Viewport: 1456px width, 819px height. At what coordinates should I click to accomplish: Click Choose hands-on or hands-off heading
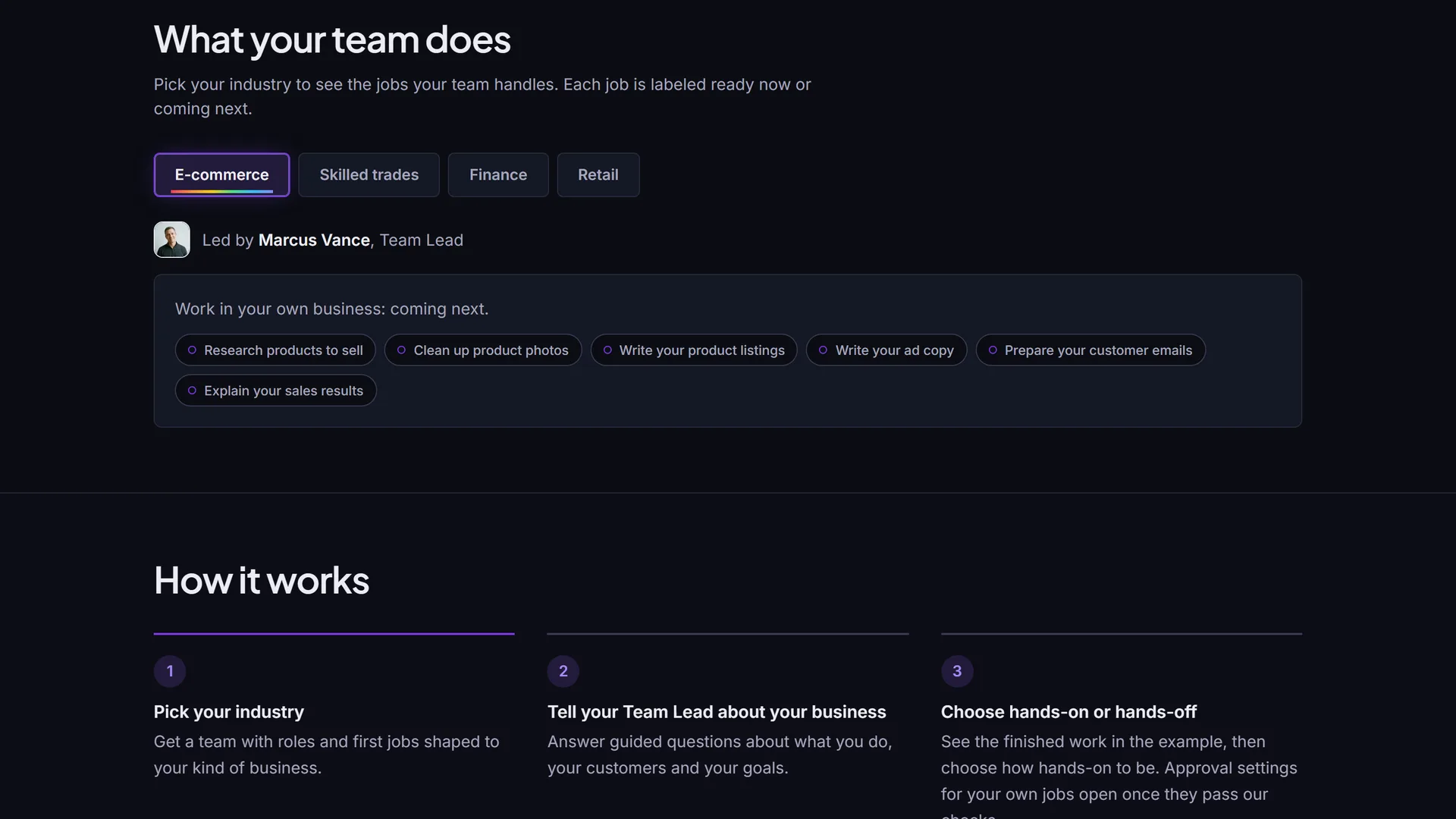[x=1068, y=711]
